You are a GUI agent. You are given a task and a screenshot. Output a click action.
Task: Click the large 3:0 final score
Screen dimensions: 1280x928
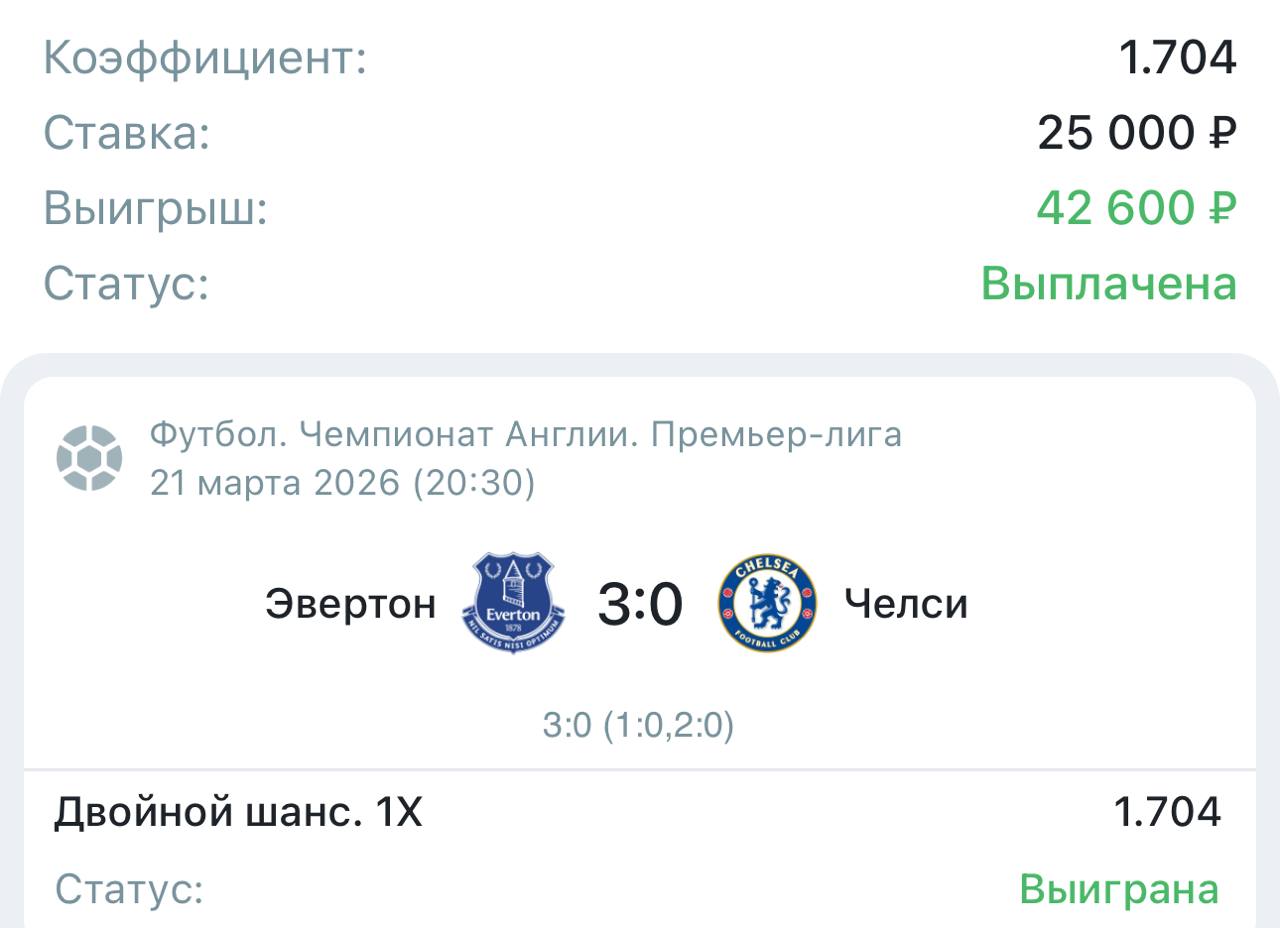click(x=640, y=604)
